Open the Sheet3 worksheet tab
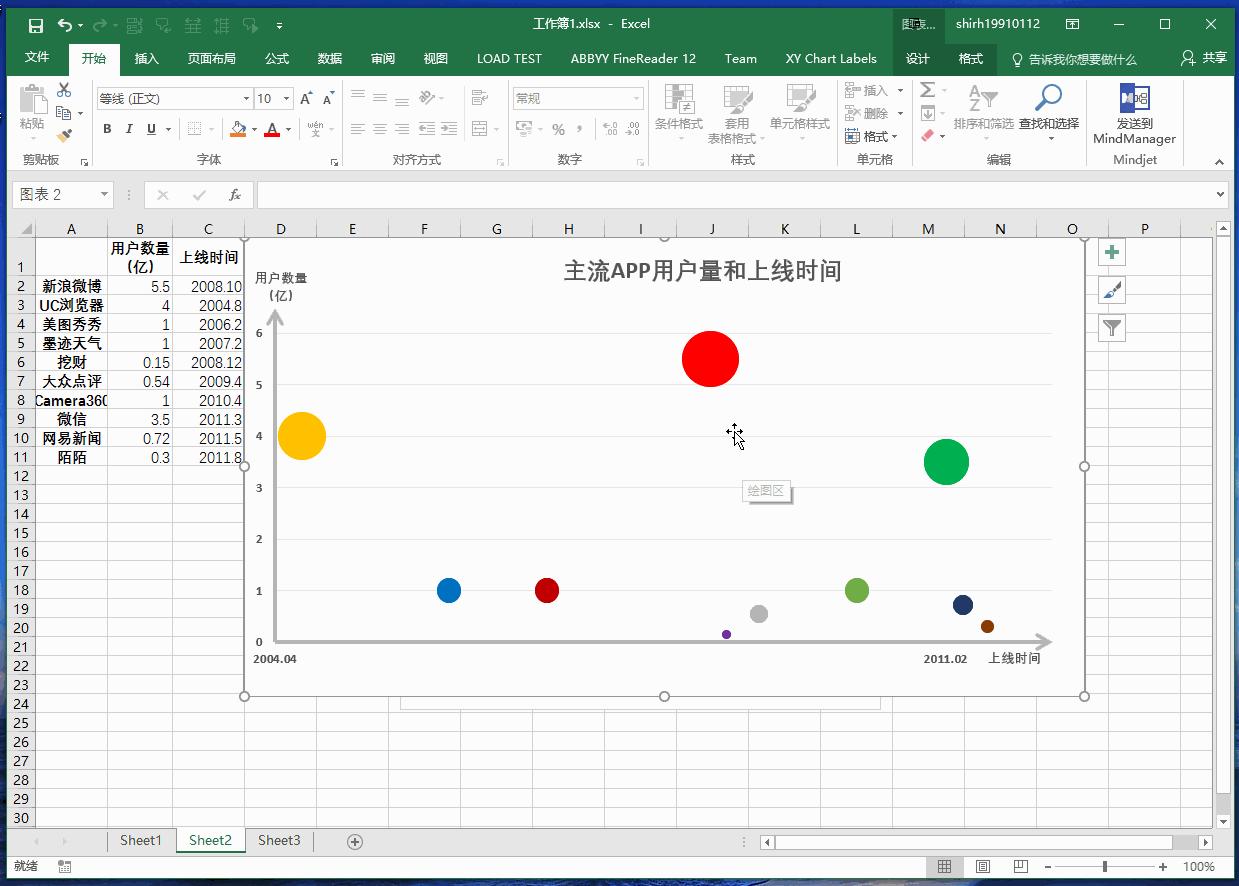1239x886 pixels. (279, 840)
